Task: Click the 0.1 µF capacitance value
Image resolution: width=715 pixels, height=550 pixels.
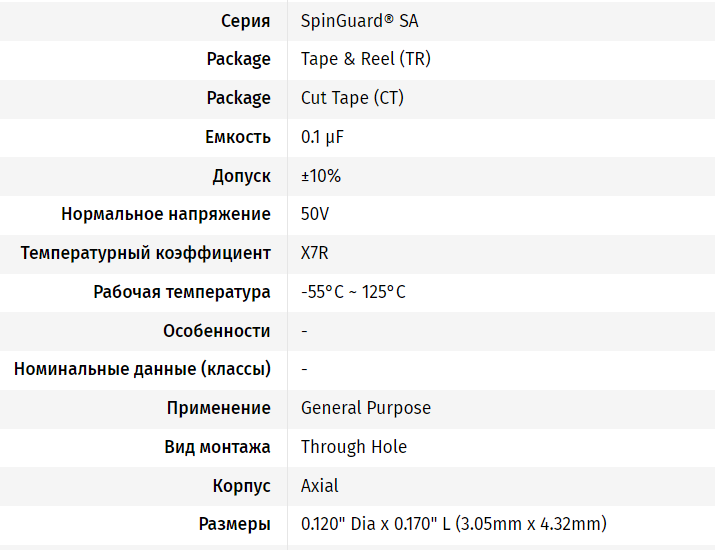Action: (323, 137)
